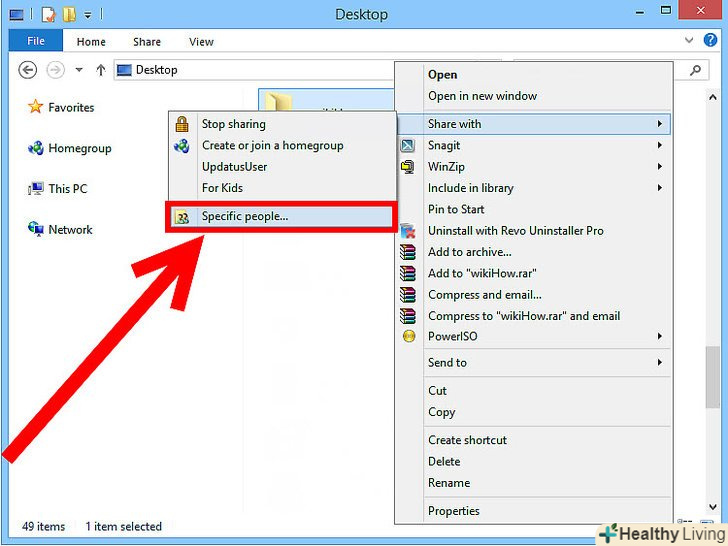Click the scrollbar up arrow
Viewport: 728px width, 546px height.
712,97
